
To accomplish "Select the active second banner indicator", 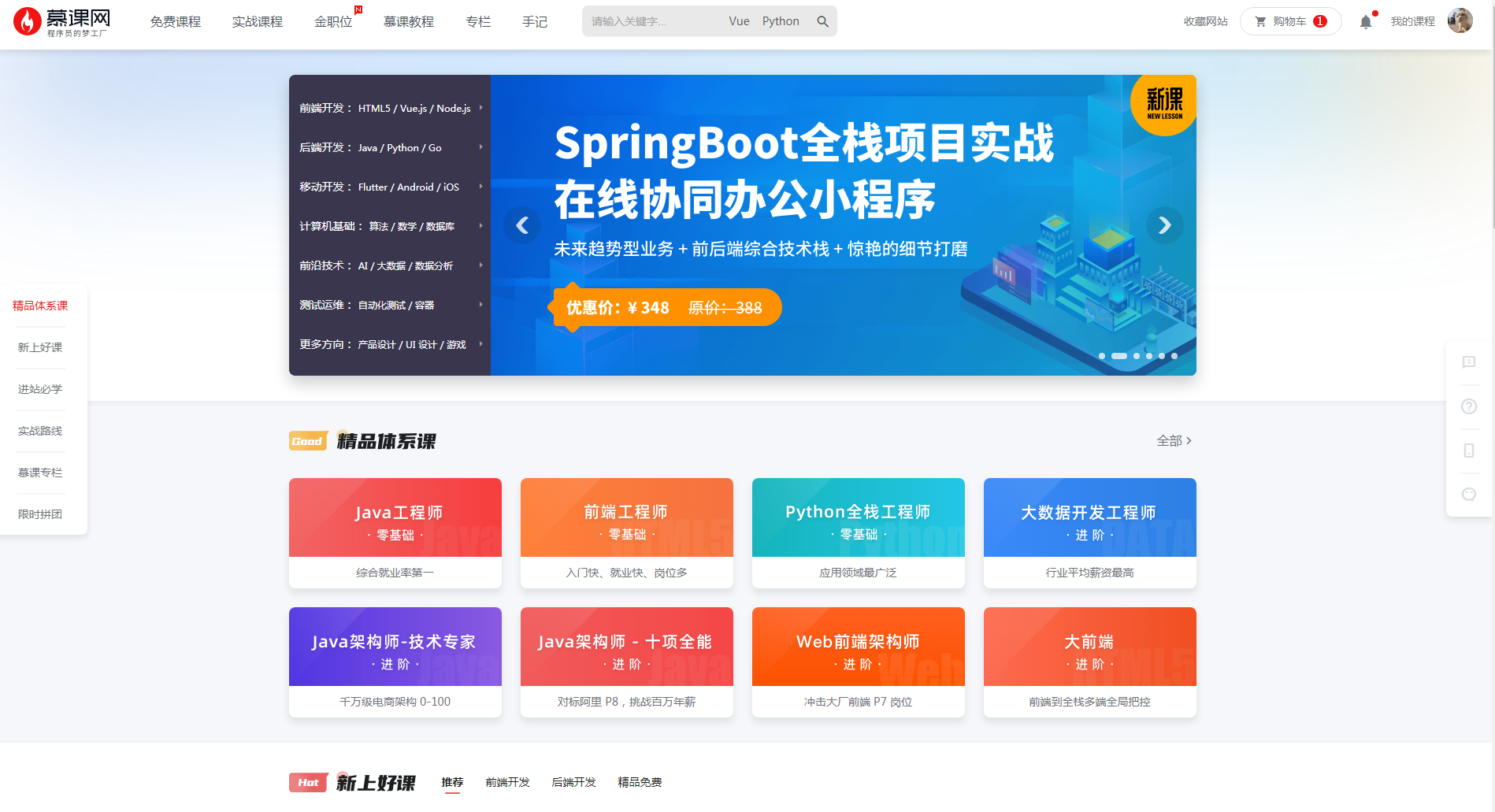I will coord(1119,356).
